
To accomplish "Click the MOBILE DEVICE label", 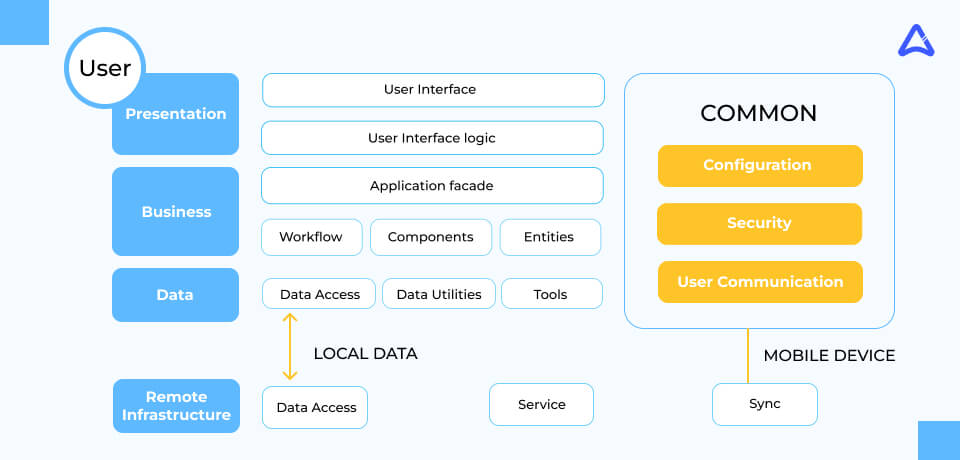I will pos(830,355).
